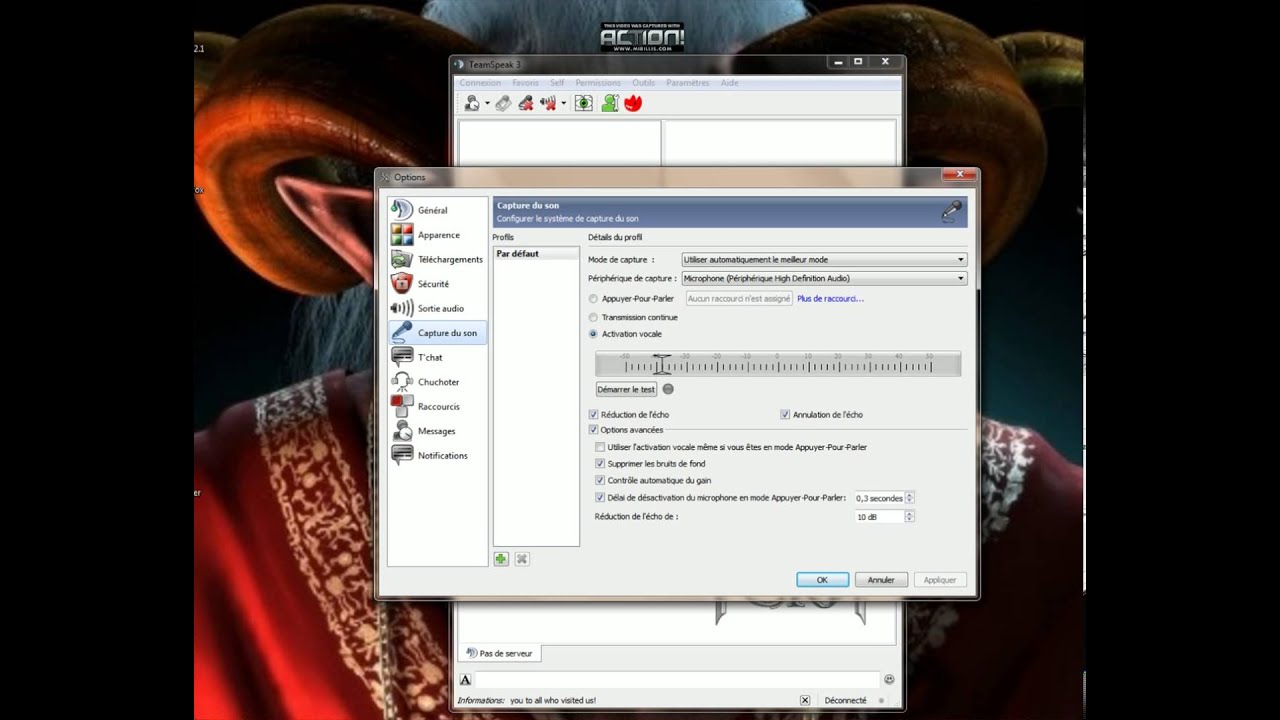Click the Déconnecté status text
Viewport: 1280px width, 720px height.
pos(845,700)
